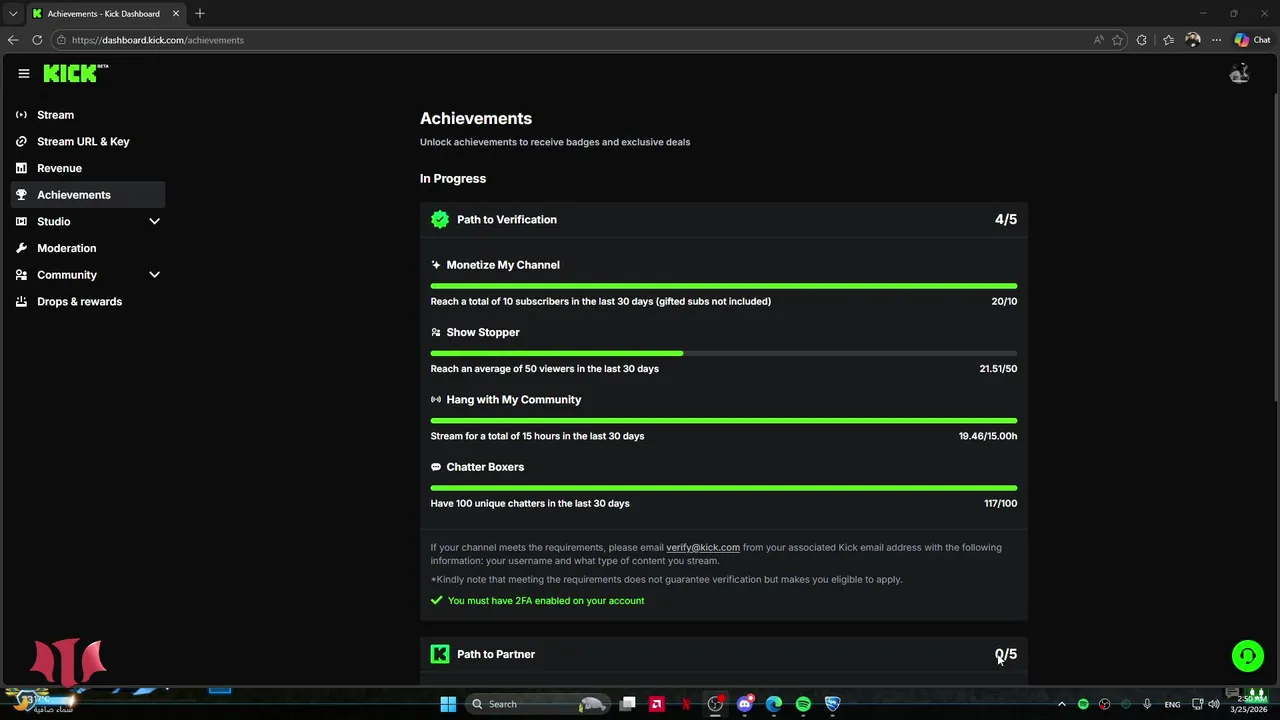
Task: Click the Studio camera icon
Action: [21, 222]
